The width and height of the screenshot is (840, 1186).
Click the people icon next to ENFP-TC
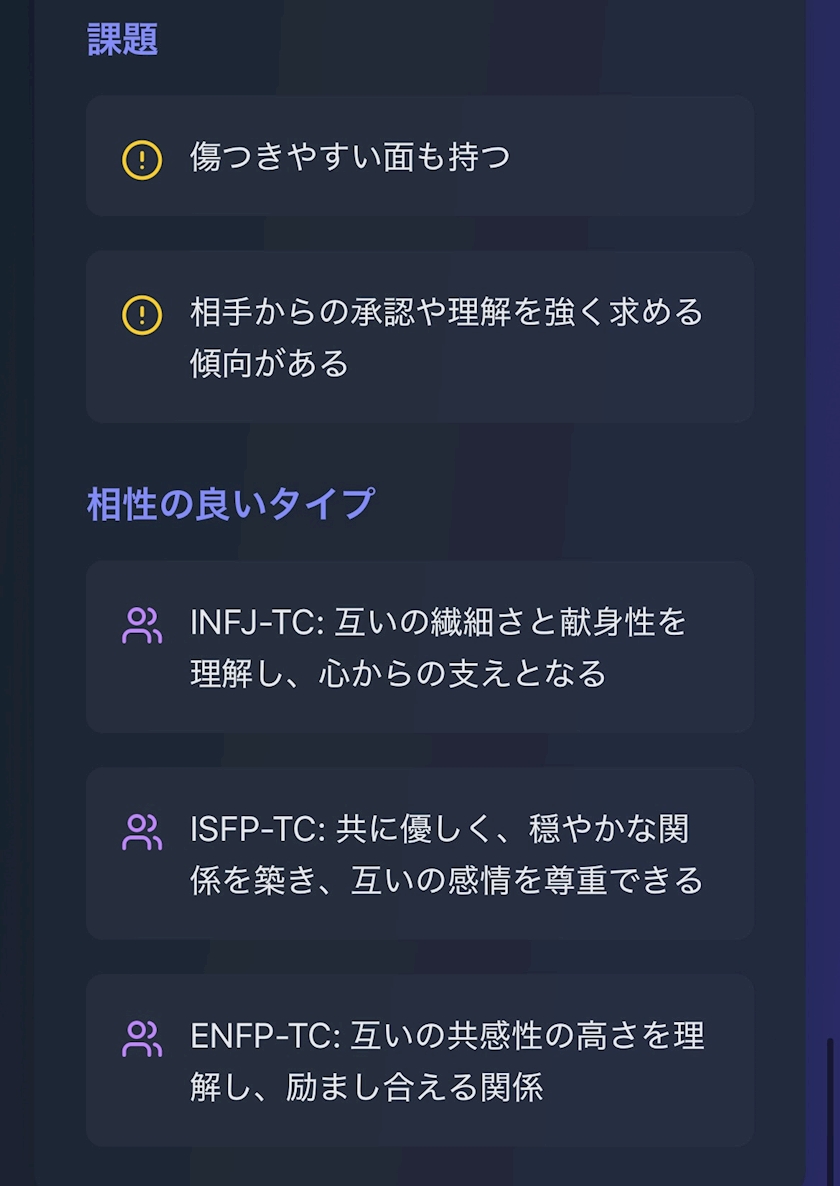tap(142, 1039)
